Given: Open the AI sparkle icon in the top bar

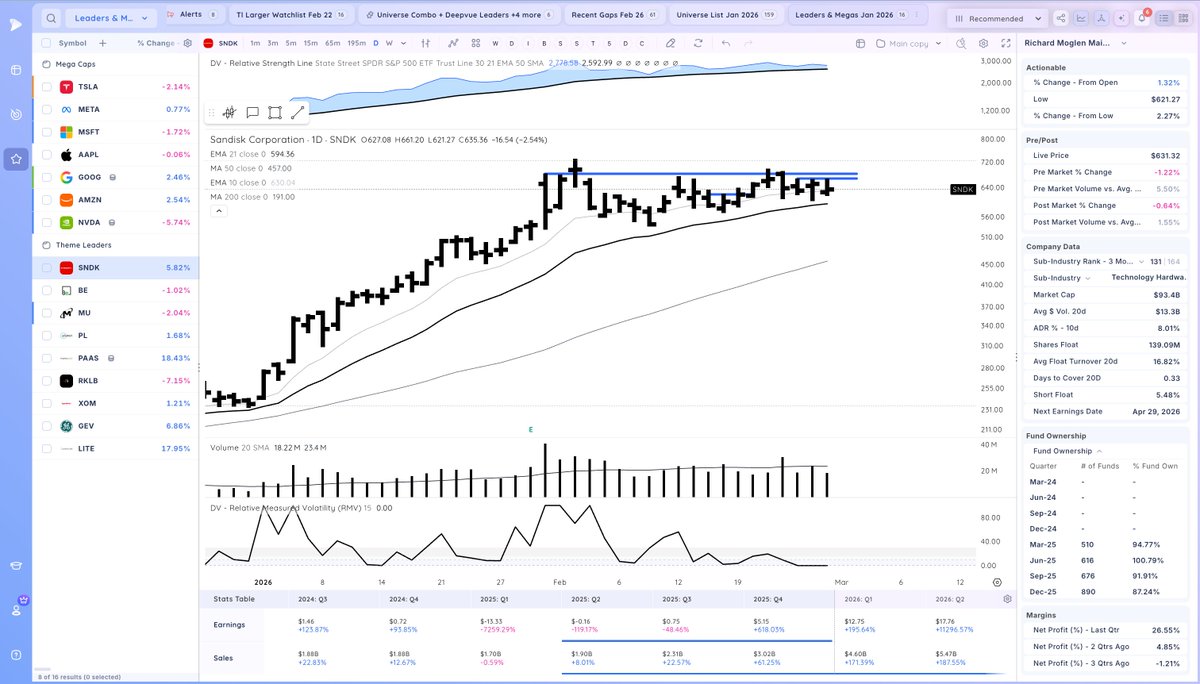Looking at the screenshot, I should (x=1121, y=18).
